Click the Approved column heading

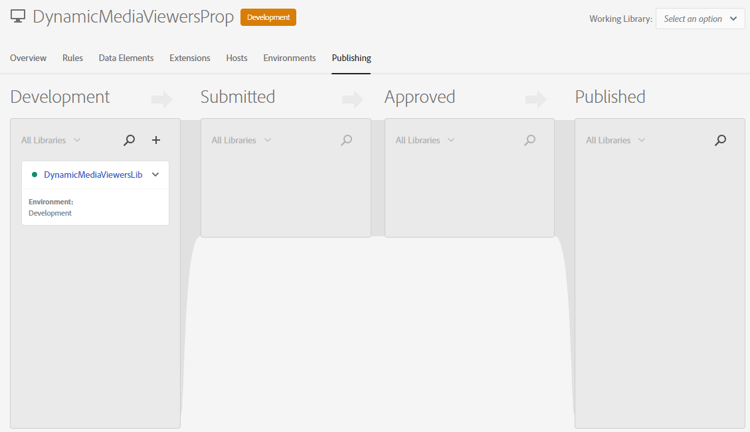point(420,97)
